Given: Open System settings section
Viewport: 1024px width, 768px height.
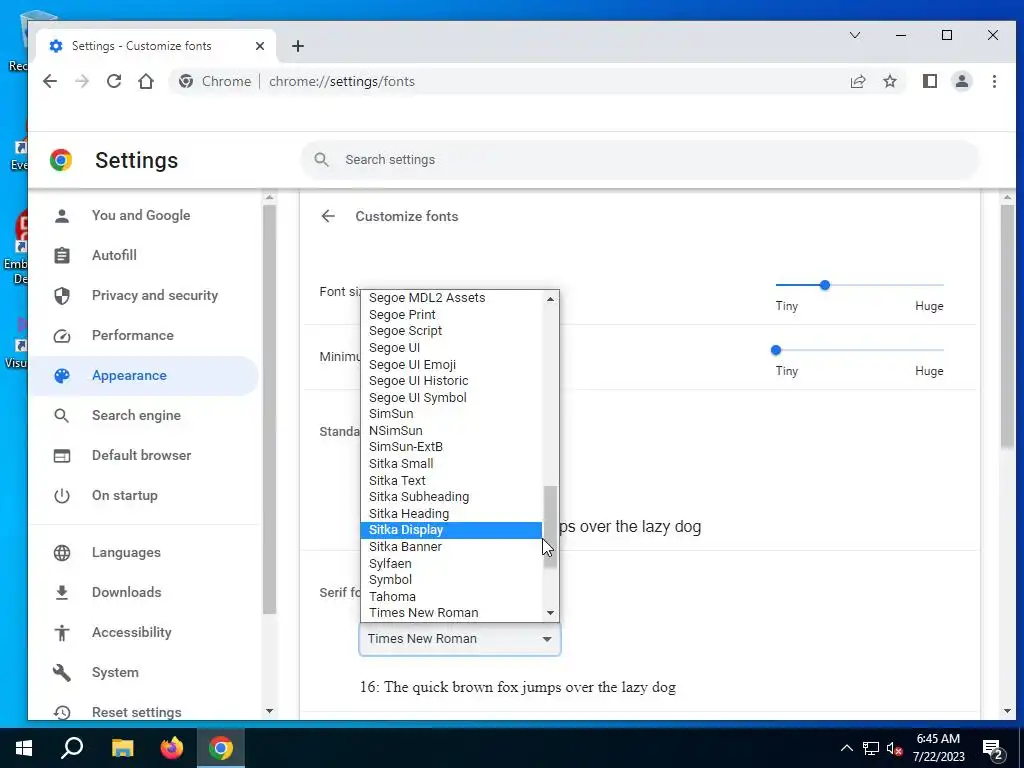Looking at the screenshot, I should coord(115,672).
